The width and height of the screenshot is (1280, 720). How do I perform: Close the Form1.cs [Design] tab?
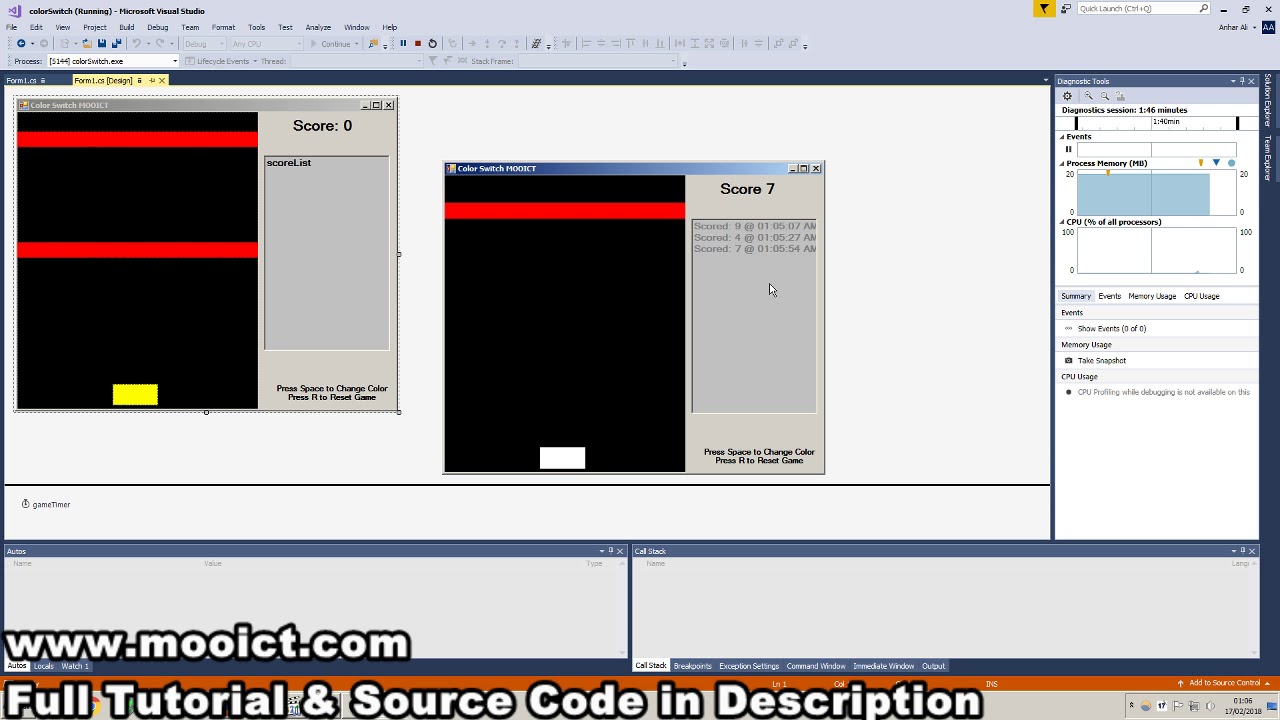click(x=162, y=80)
